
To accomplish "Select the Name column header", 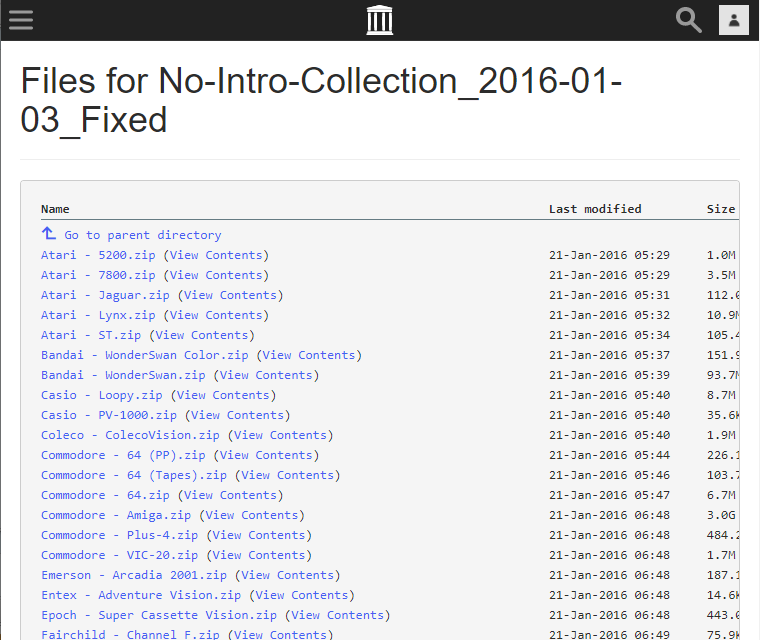I will [x=55, y=209].
